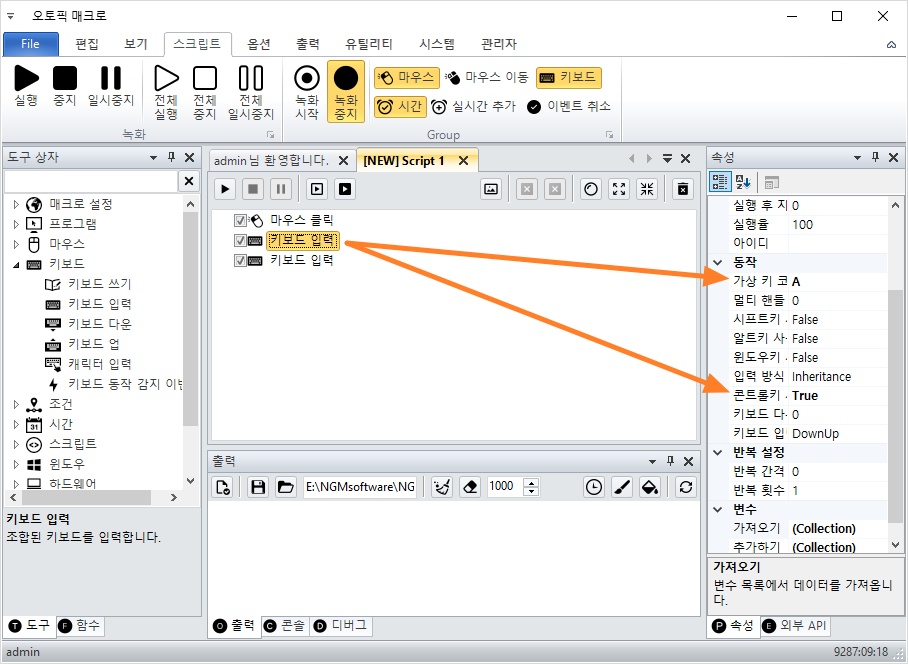This screenshot has width=908, height=664.
Task: Uncheck the 마우스 클릭 script step
Action: click(240, 221)
